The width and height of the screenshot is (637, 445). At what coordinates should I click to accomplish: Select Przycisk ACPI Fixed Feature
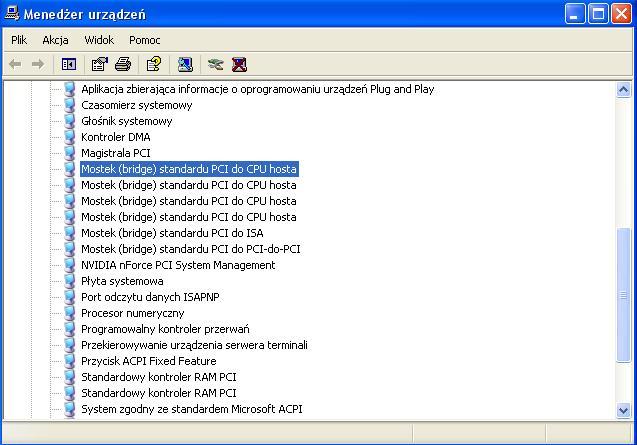(148, 361)
